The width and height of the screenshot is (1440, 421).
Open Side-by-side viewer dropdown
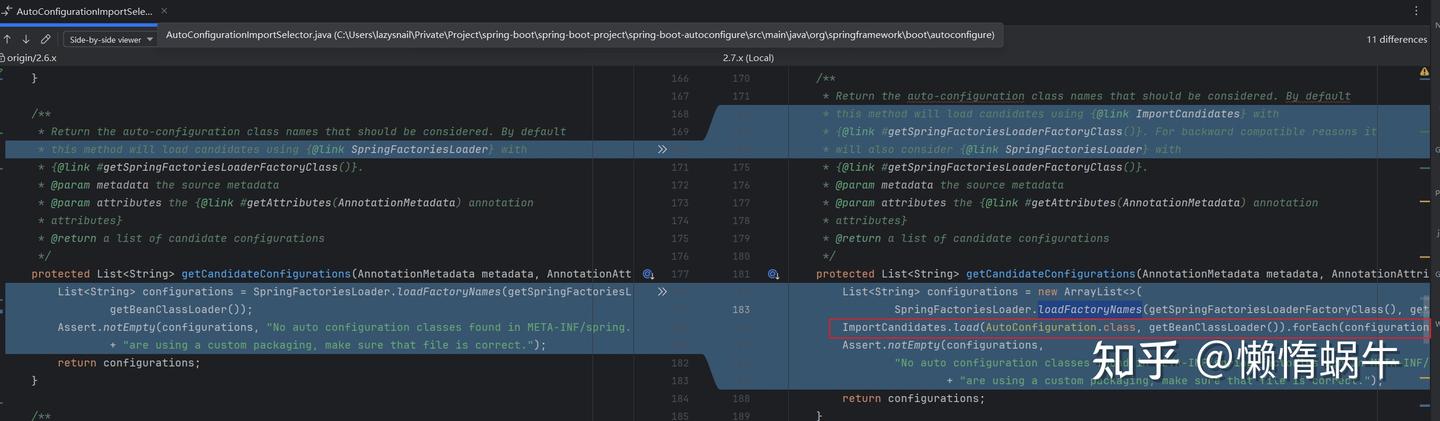[x=110, y=40]
